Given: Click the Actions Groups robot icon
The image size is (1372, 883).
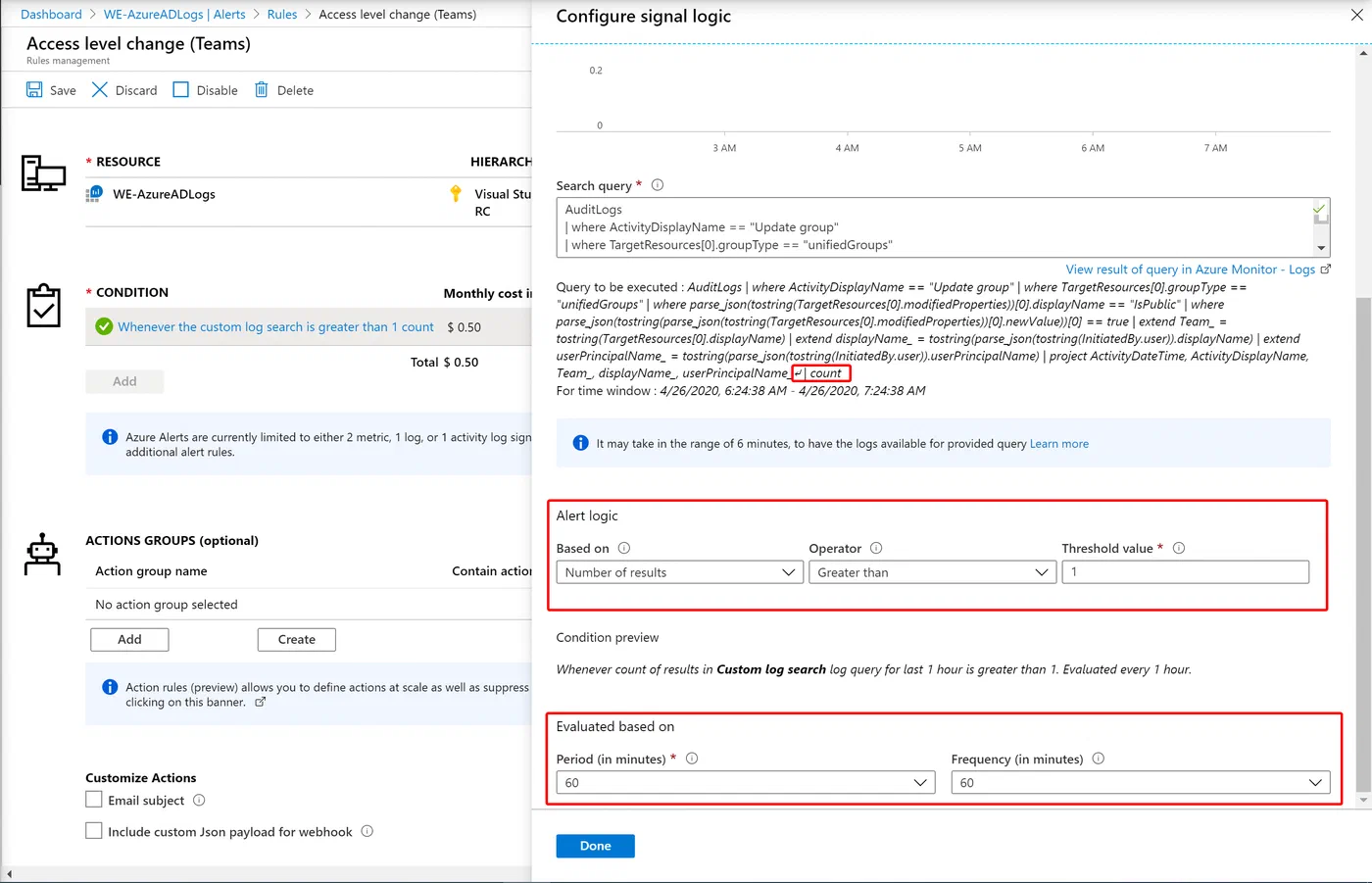Looking at the screenshot, I should click(42, 554).
